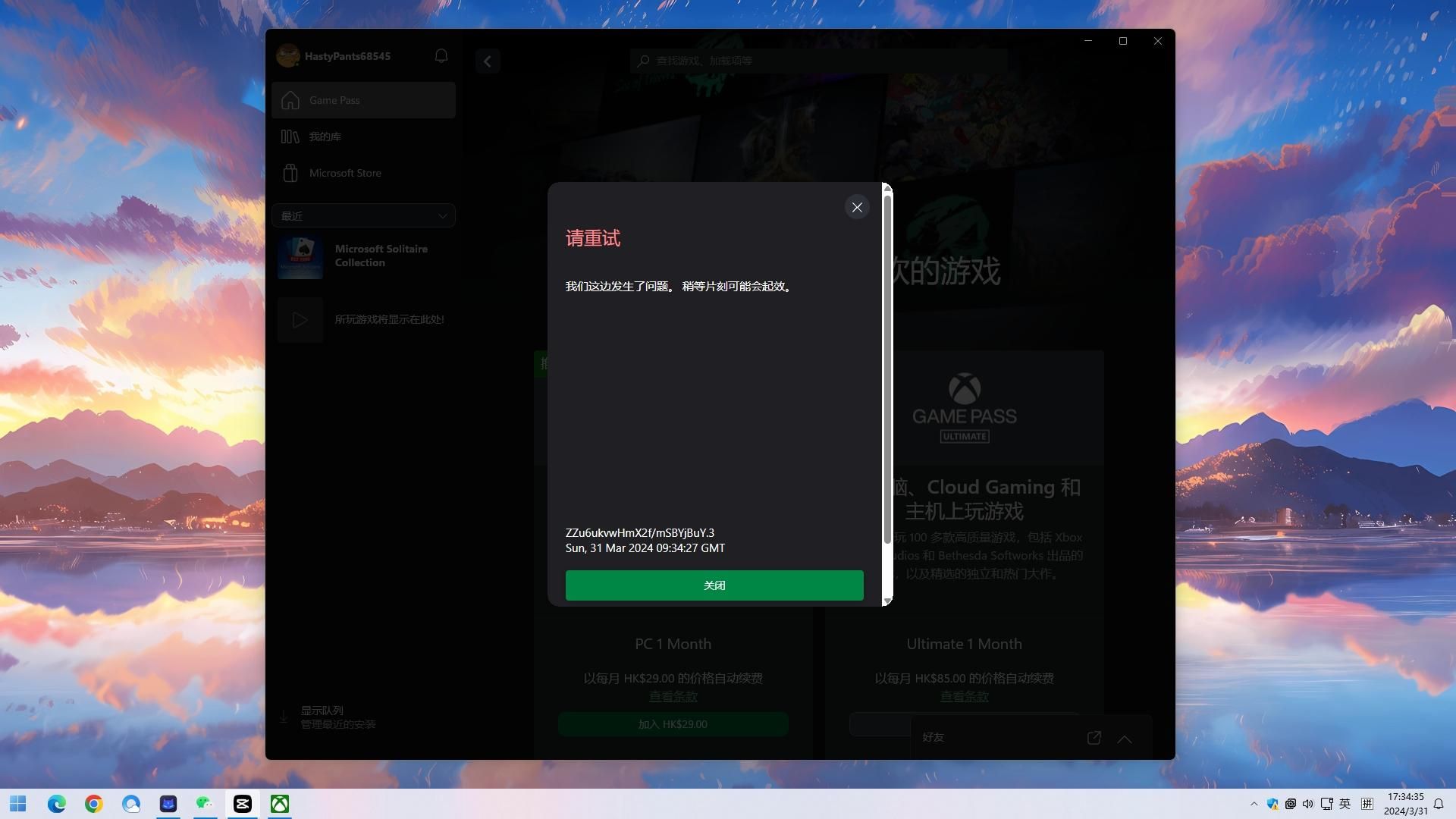Open Microsoft Store in the sidebar
The height and width of the screenshot is (819, 1456).
(x=363, y=173)
